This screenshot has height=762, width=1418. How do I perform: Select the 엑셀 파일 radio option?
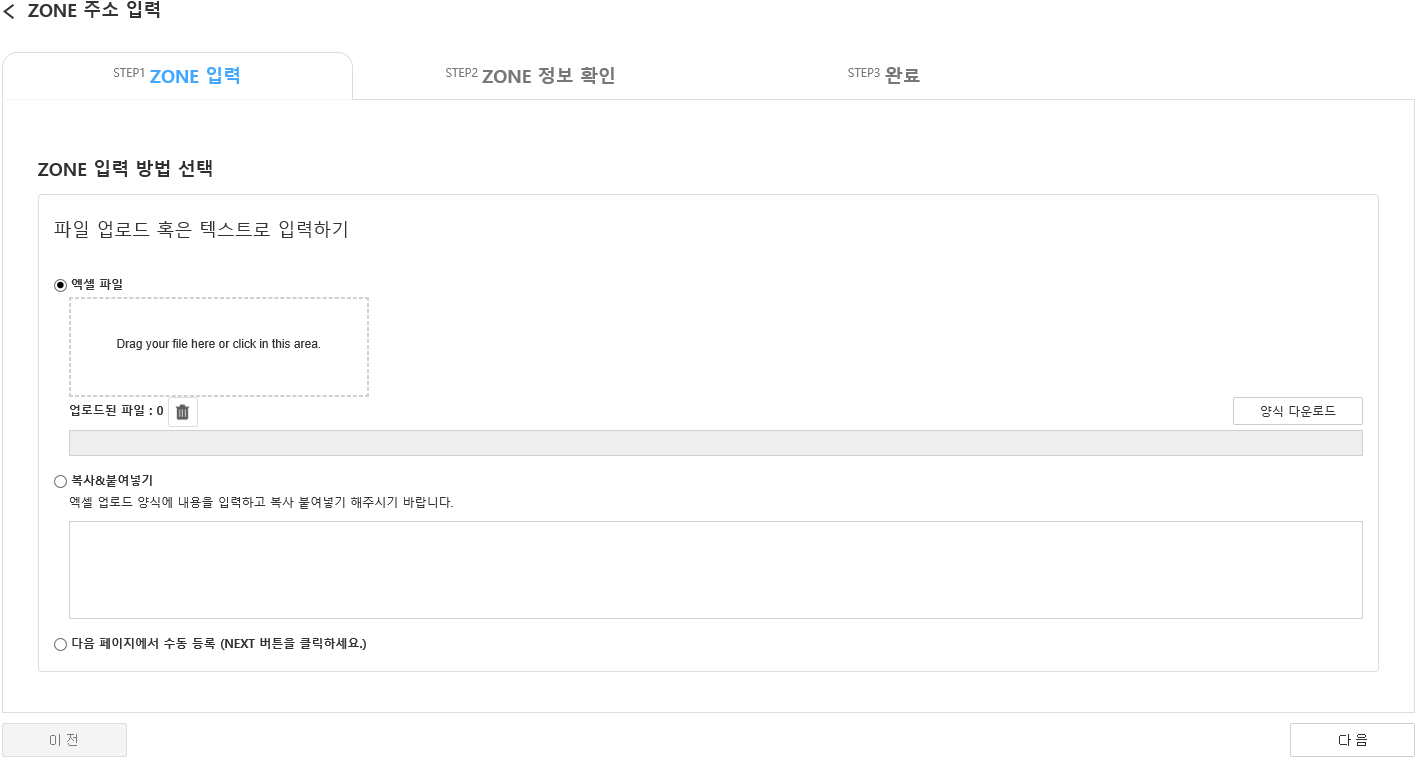60,285
